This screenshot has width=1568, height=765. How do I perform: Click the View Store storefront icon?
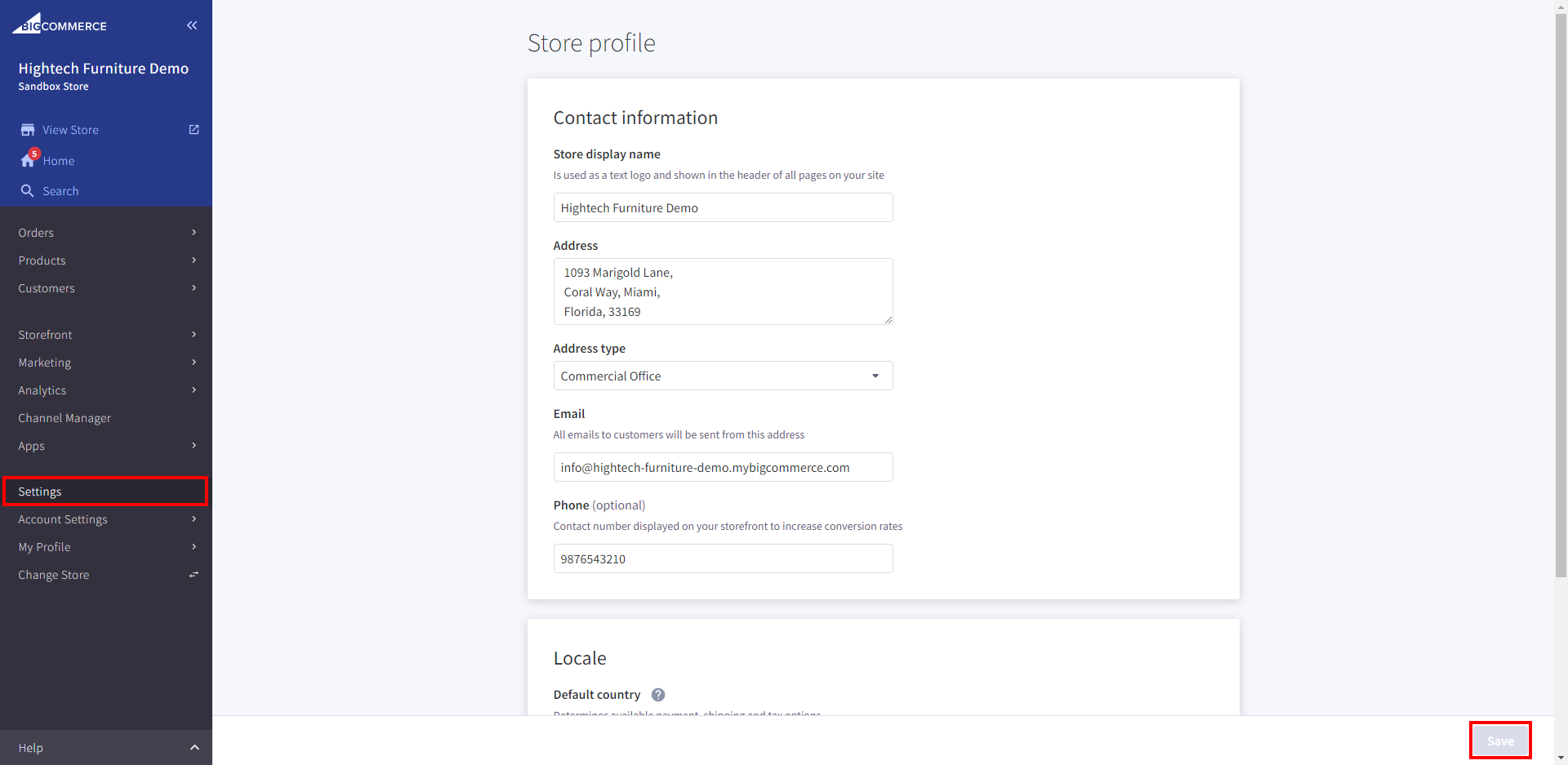28,130
